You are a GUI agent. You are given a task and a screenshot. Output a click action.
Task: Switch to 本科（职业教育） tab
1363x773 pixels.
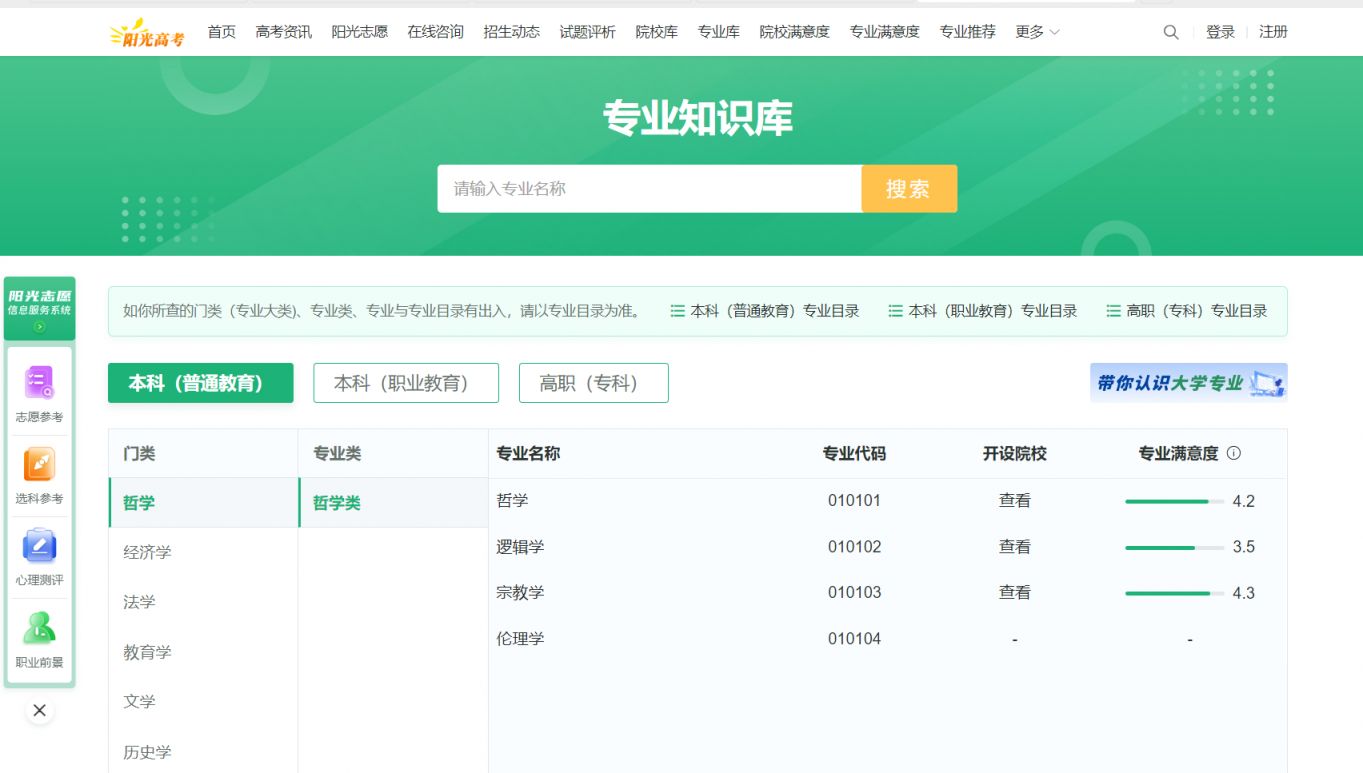(405, 383)
